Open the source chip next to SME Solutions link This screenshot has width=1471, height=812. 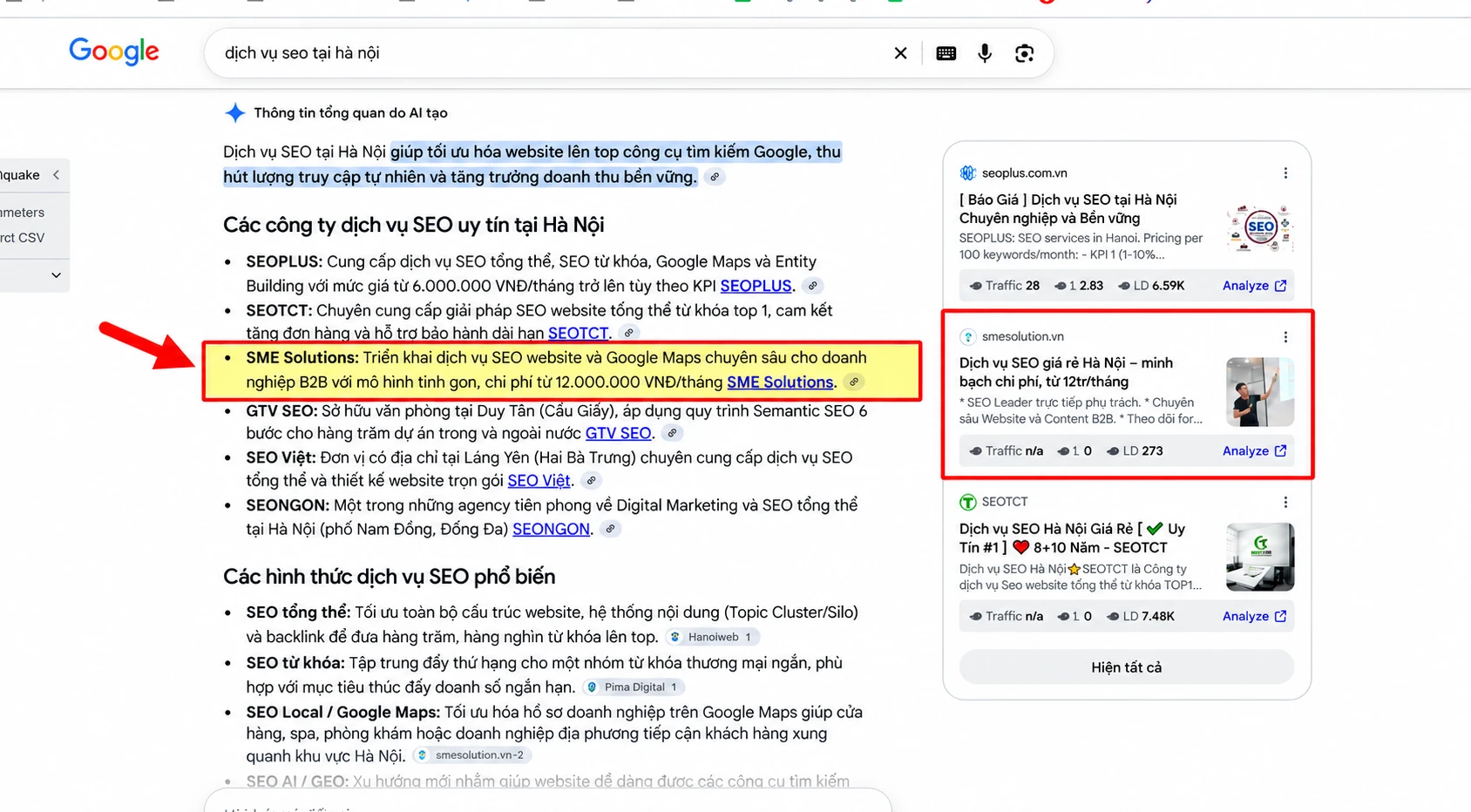tap(855, 382)
